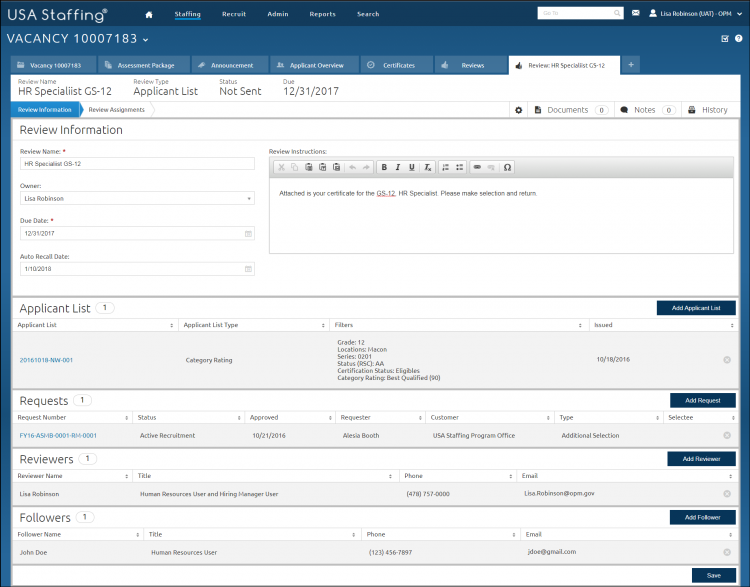Toggle bold formatting in Review Instructions

384,167
